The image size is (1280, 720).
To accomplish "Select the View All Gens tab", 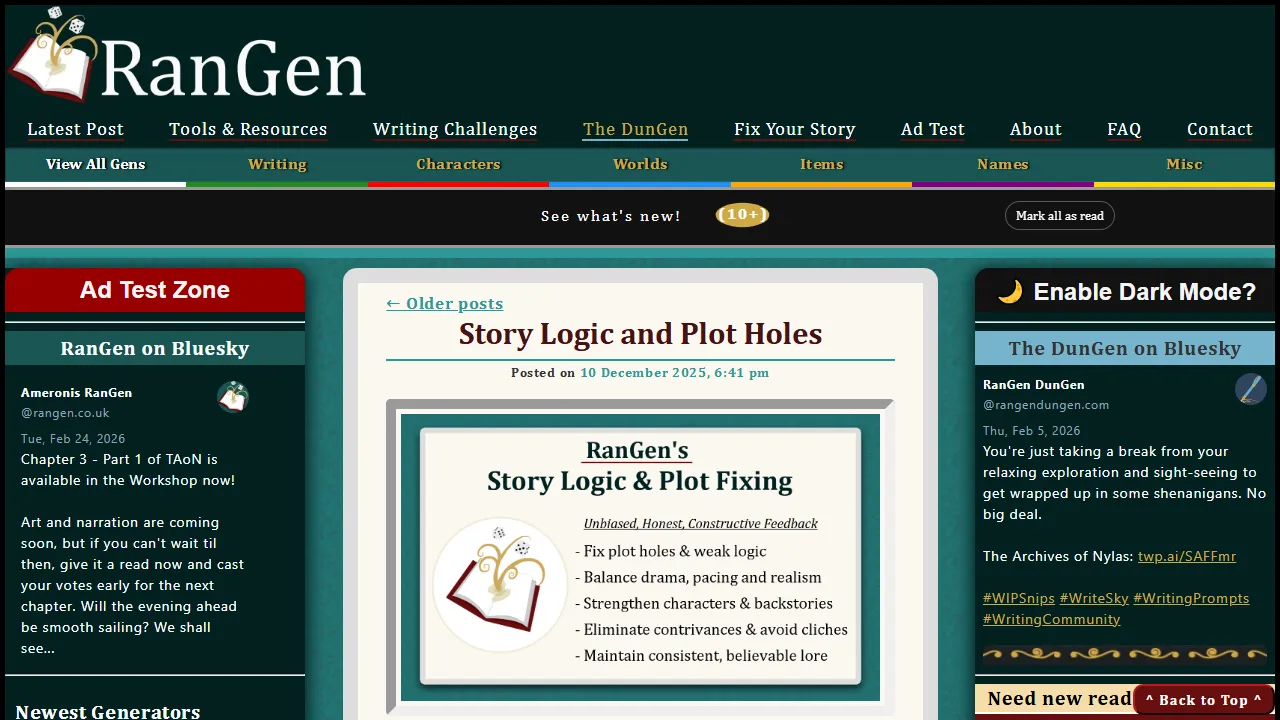I will coord(95,164).
